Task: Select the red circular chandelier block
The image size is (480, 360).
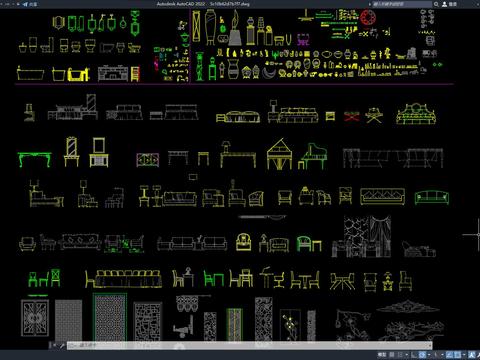Action: tap(368, 17)
